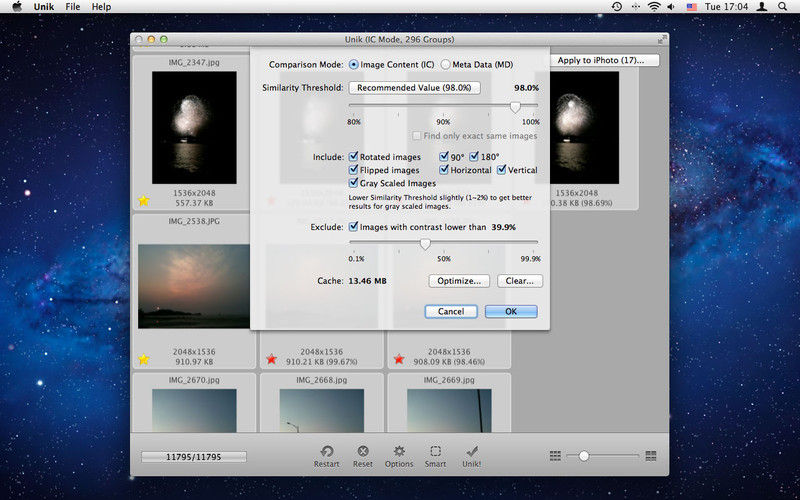Toggle the Horizontal checkbox
The height and width of the screenshot is (500, 800).
444,169
